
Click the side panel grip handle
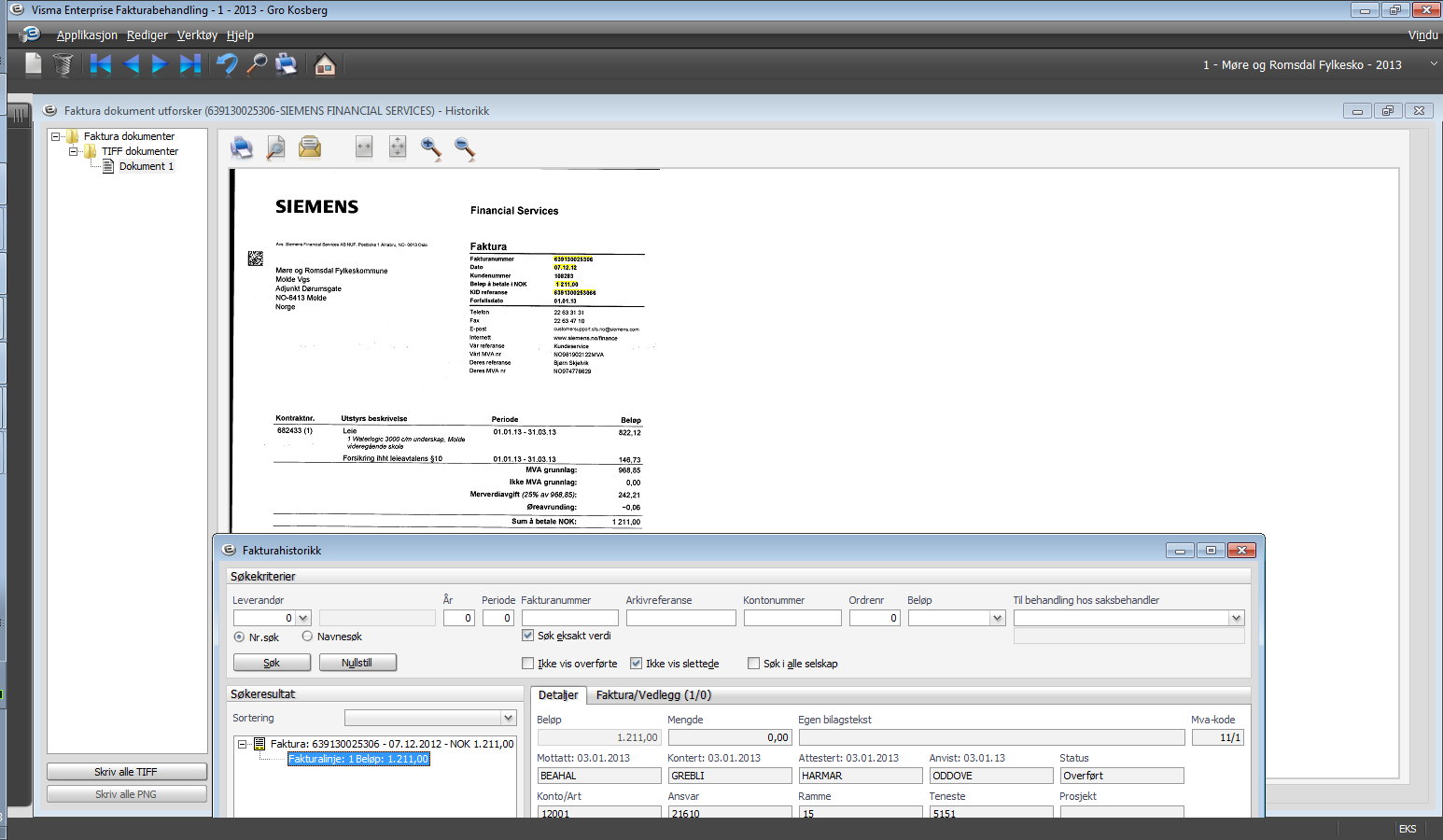[x=20, y=117]
